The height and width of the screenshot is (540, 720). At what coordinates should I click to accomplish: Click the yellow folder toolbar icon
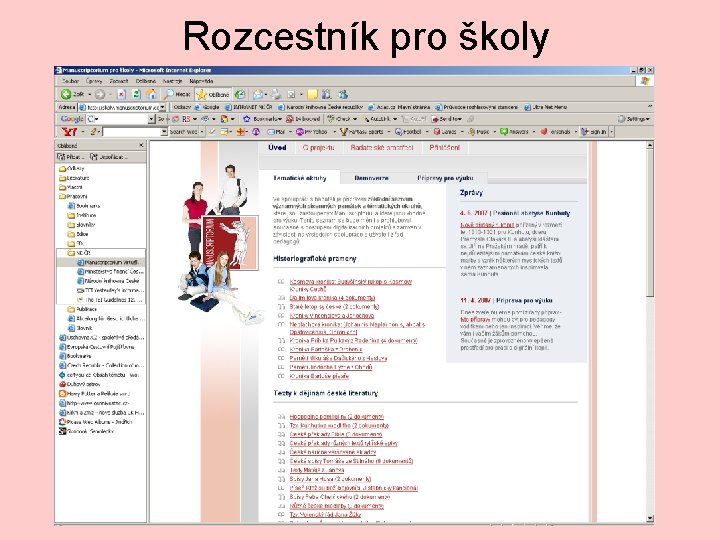(x=313, y=94)
